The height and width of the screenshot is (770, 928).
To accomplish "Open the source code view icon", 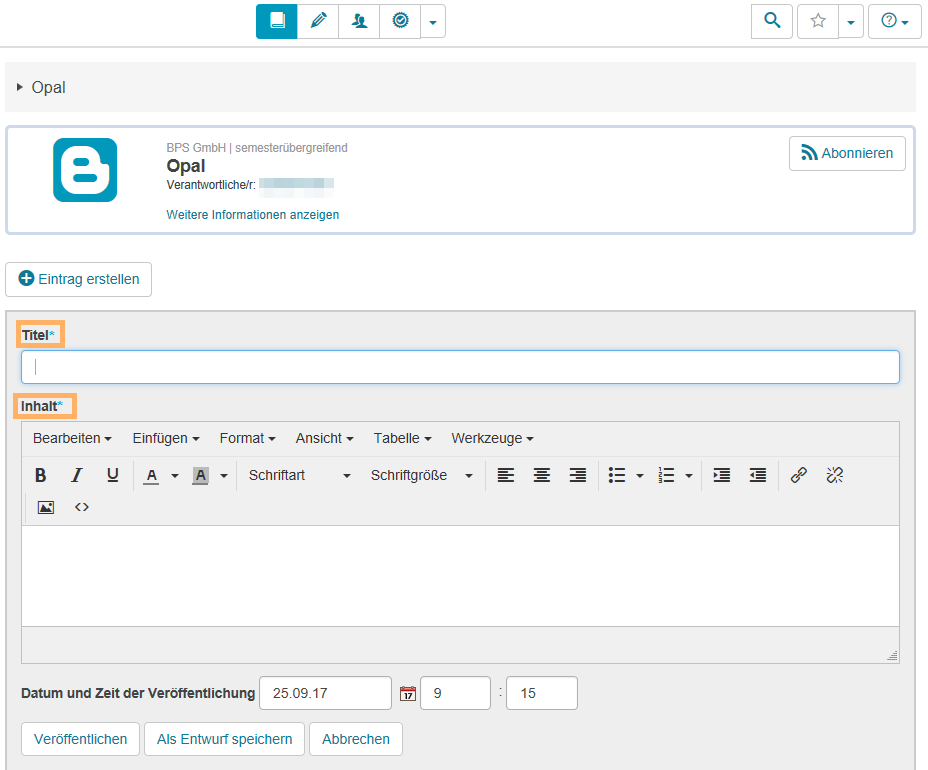I will pyautogui.click(x=82, y=507).
